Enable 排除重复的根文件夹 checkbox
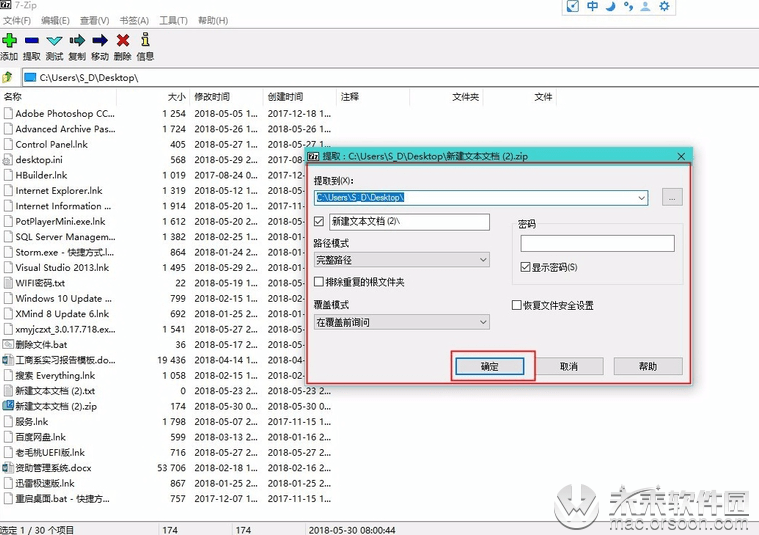Screen dimensions: 759x535 click(x=320, y=282)
